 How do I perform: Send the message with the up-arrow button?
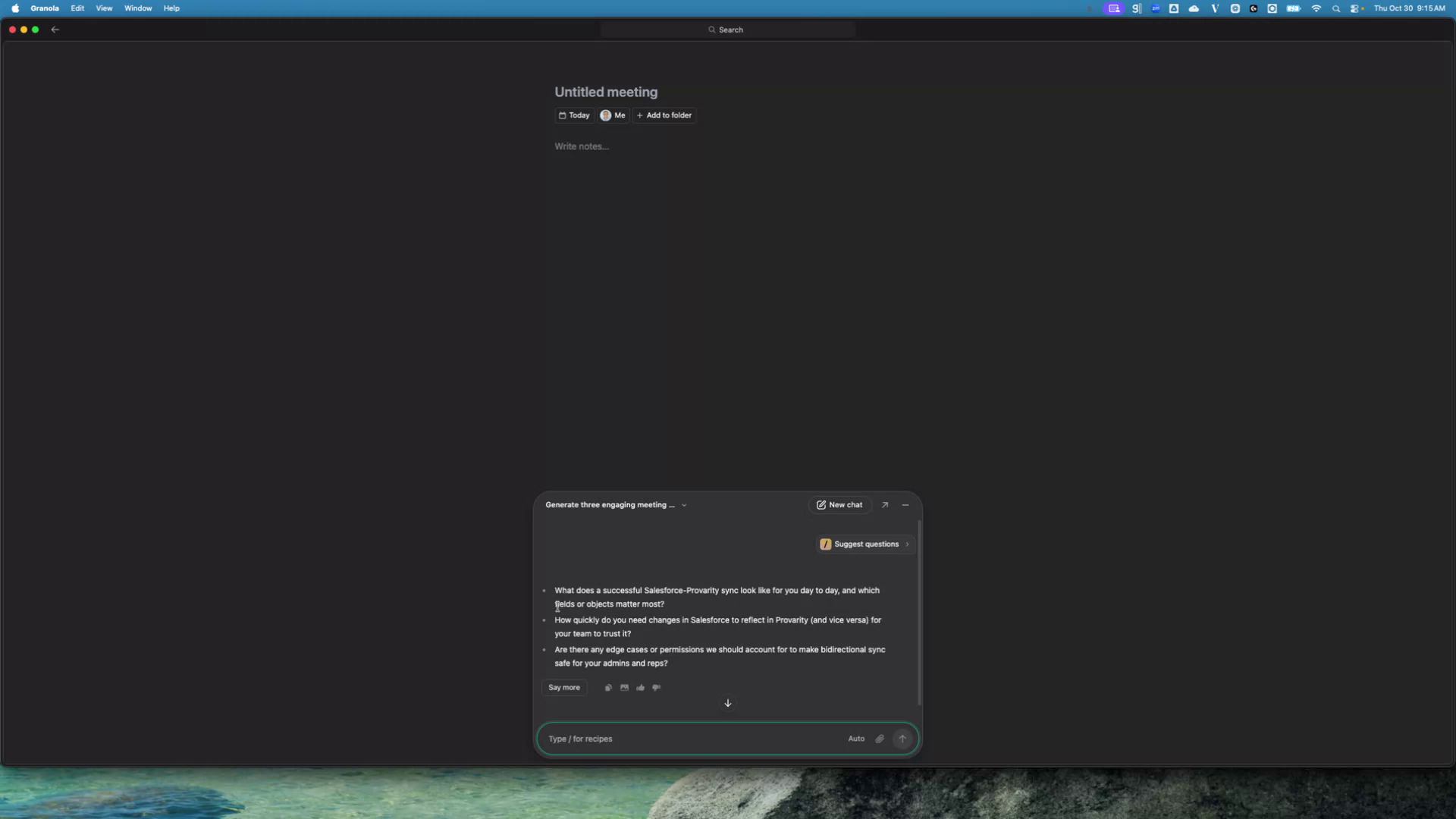point(902,739)
